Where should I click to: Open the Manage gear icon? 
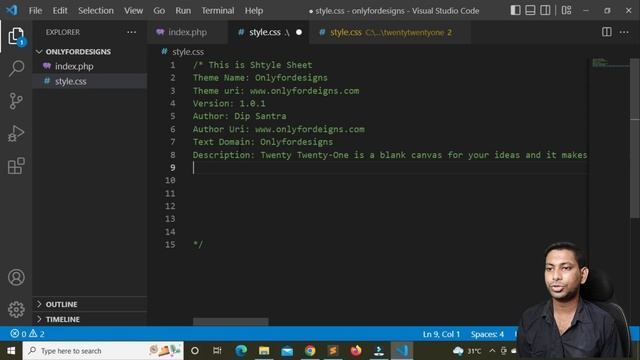(16, 309)
